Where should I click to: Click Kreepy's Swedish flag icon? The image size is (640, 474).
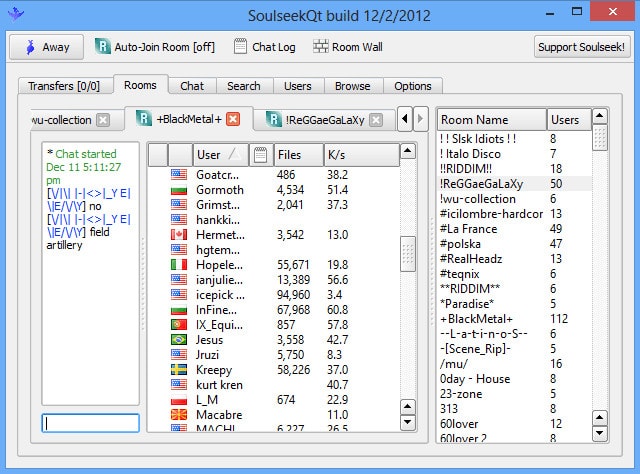179,369
